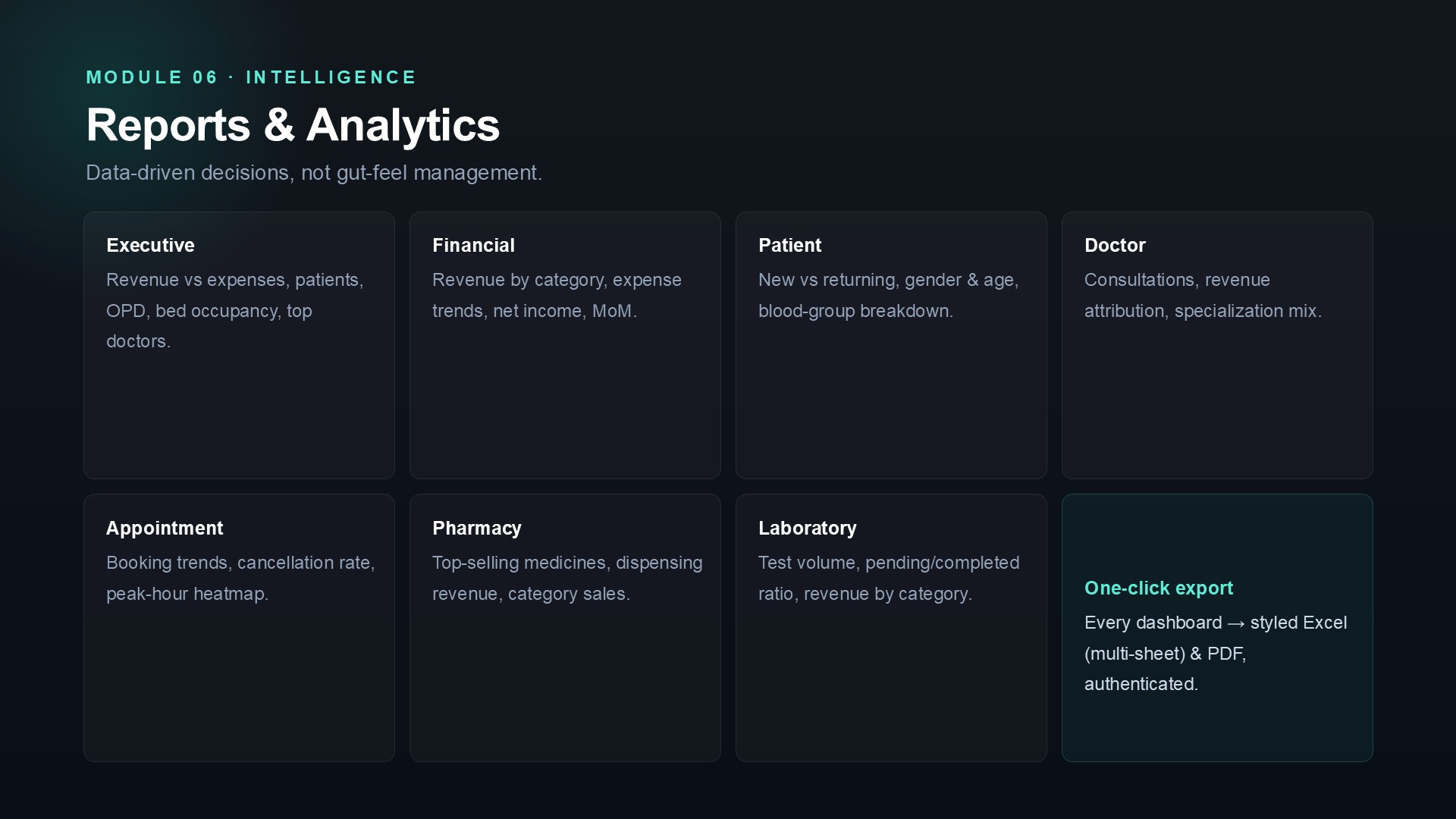Click the Revenue vs expenses description

(235, 310)
